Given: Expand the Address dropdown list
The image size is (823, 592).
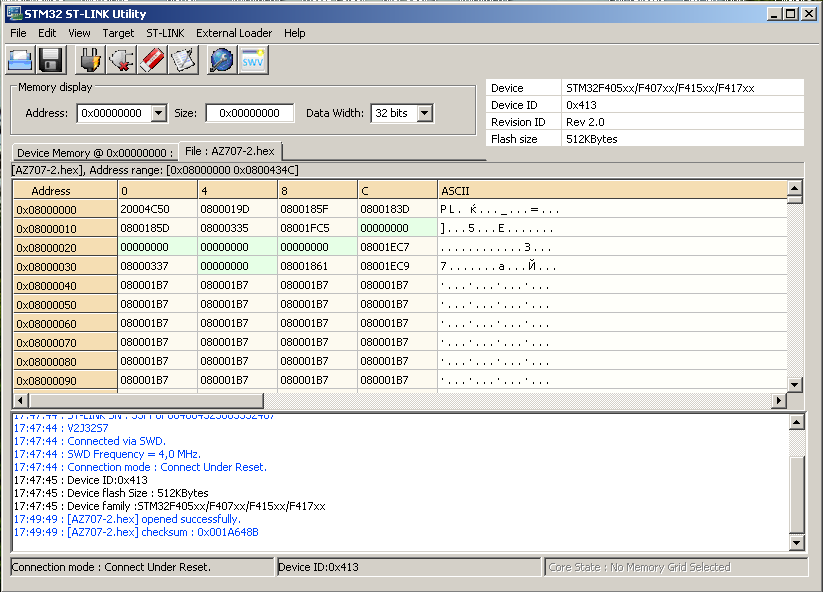Looking at the screenshot, I should pyautogui.click(x=158, y=113).
